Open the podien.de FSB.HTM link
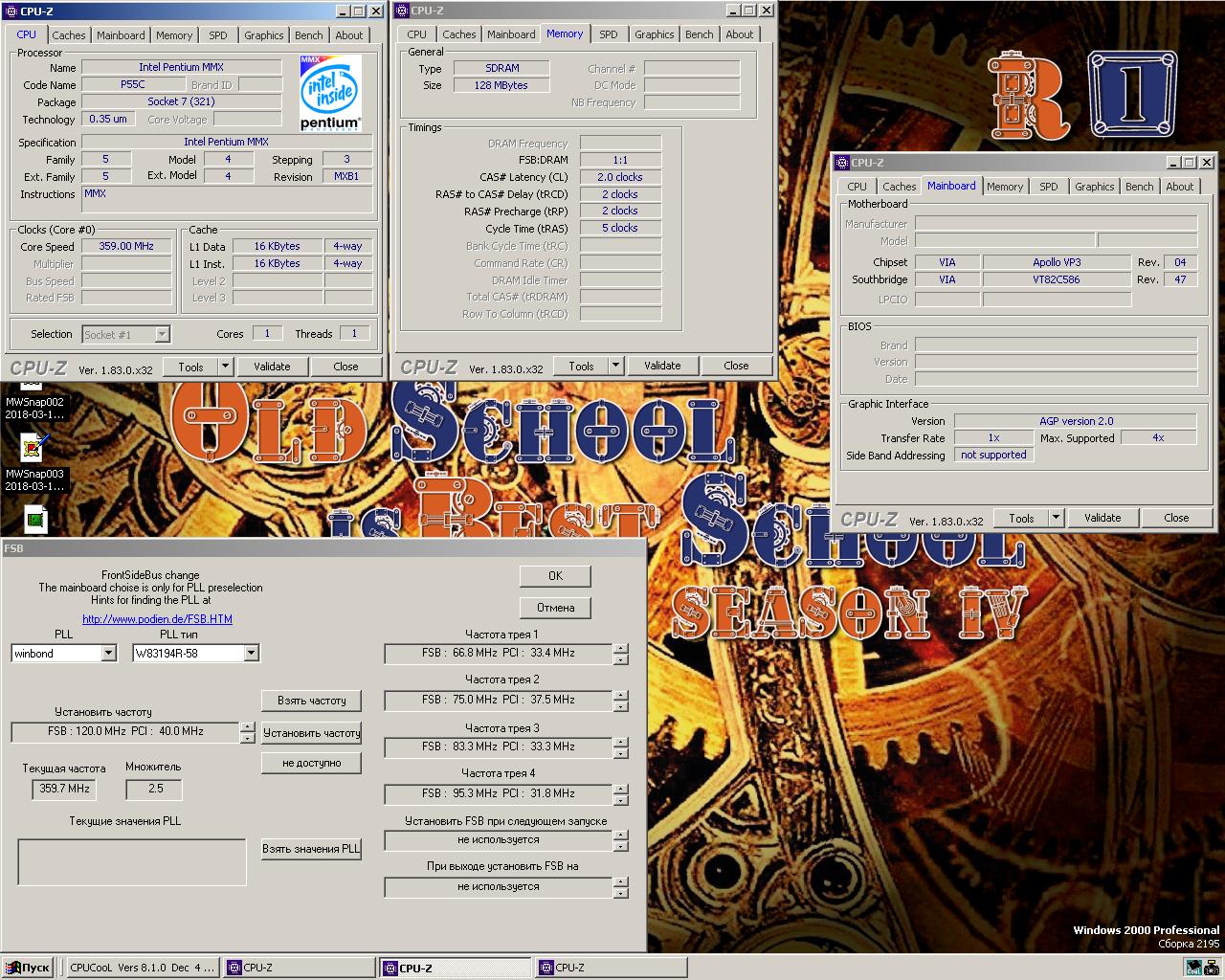 point(157,619)
